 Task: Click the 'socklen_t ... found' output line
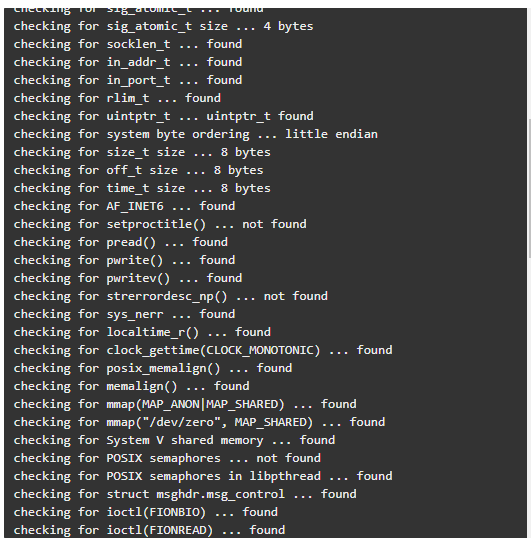point(128,45)
